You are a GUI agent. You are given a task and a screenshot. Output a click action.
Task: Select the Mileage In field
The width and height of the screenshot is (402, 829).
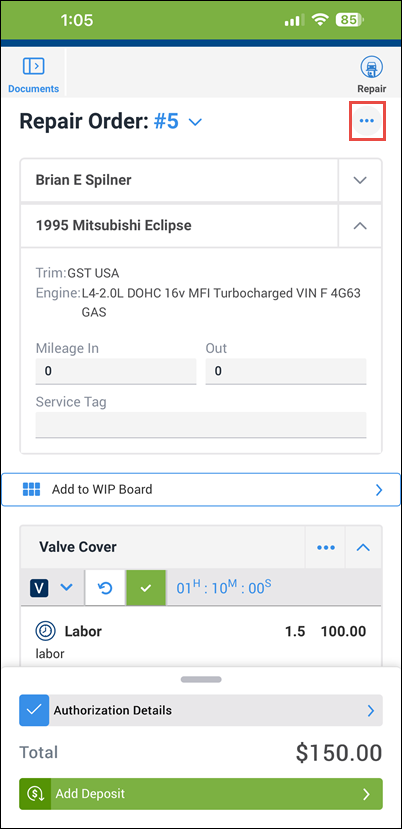click(116, 371)
